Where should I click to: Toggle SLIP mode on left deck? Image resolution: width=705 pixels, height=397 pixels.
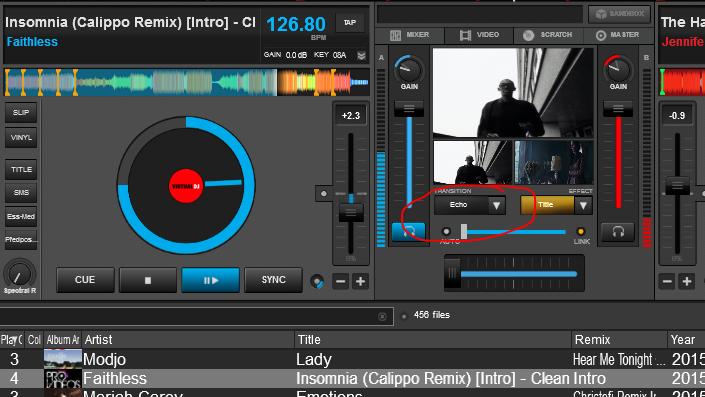coord(21,112)
